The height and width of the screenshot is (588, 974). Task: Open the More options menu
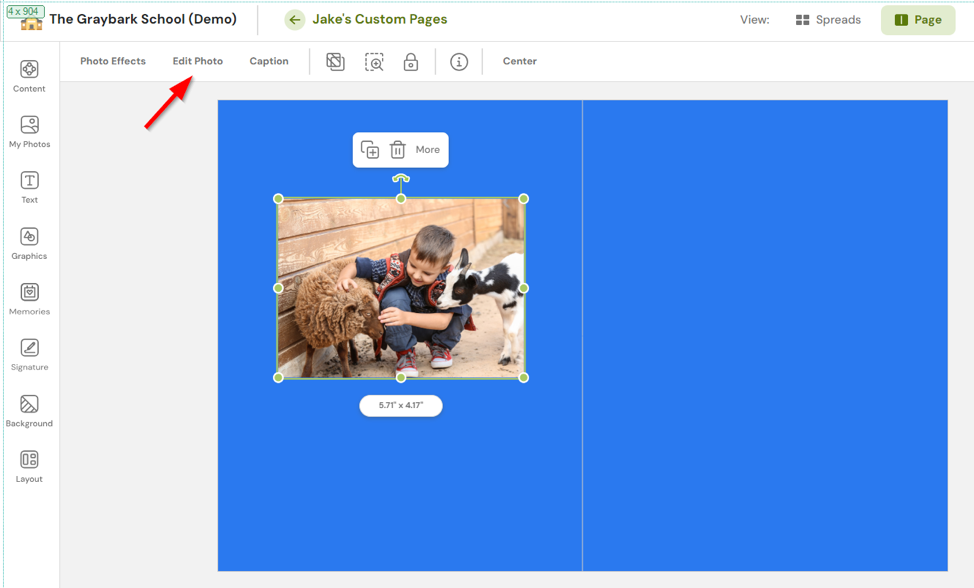428,149
